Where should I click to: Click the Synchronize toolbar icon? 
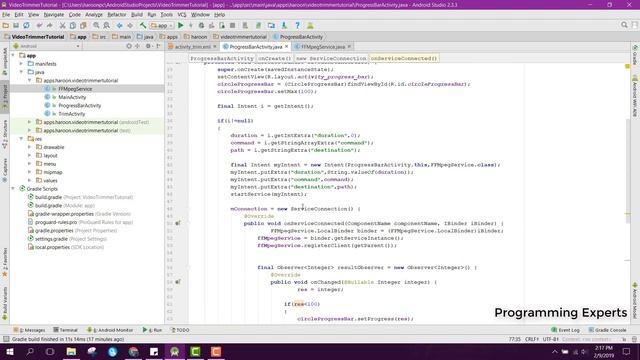[27, 25]
